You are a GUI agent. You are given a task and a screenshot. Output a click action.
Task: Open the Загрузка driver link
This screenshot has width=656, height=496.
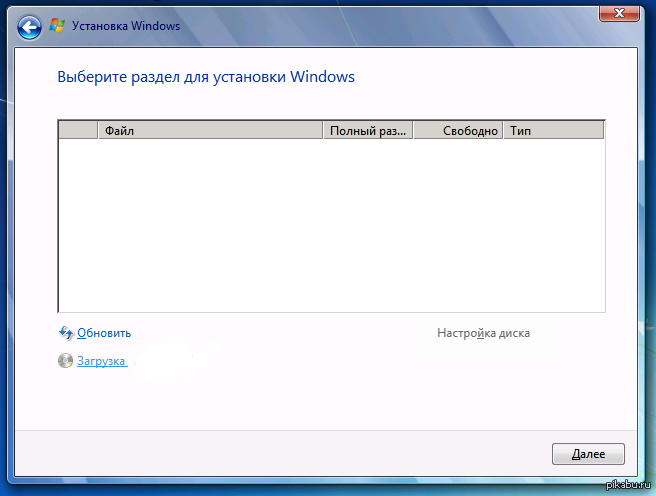pyautogui.click(x=101, y=361)
